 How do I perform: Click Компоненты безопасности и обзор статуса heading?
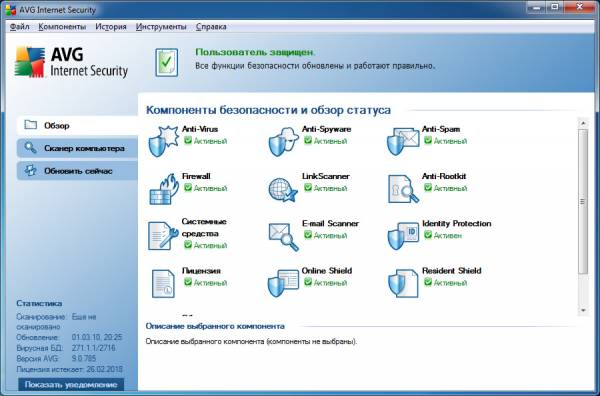tap(268, 110)
